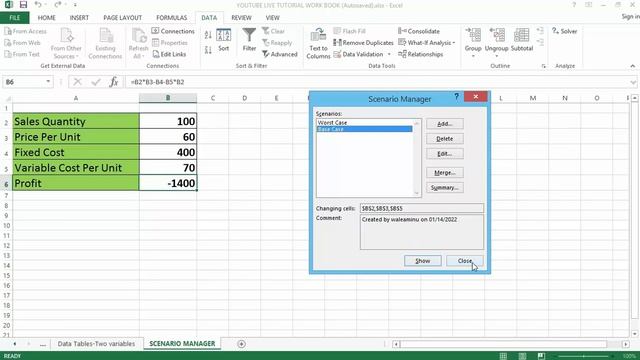Select the Worst Case scenario
The image size is (640, 360).
pos(364,122)
